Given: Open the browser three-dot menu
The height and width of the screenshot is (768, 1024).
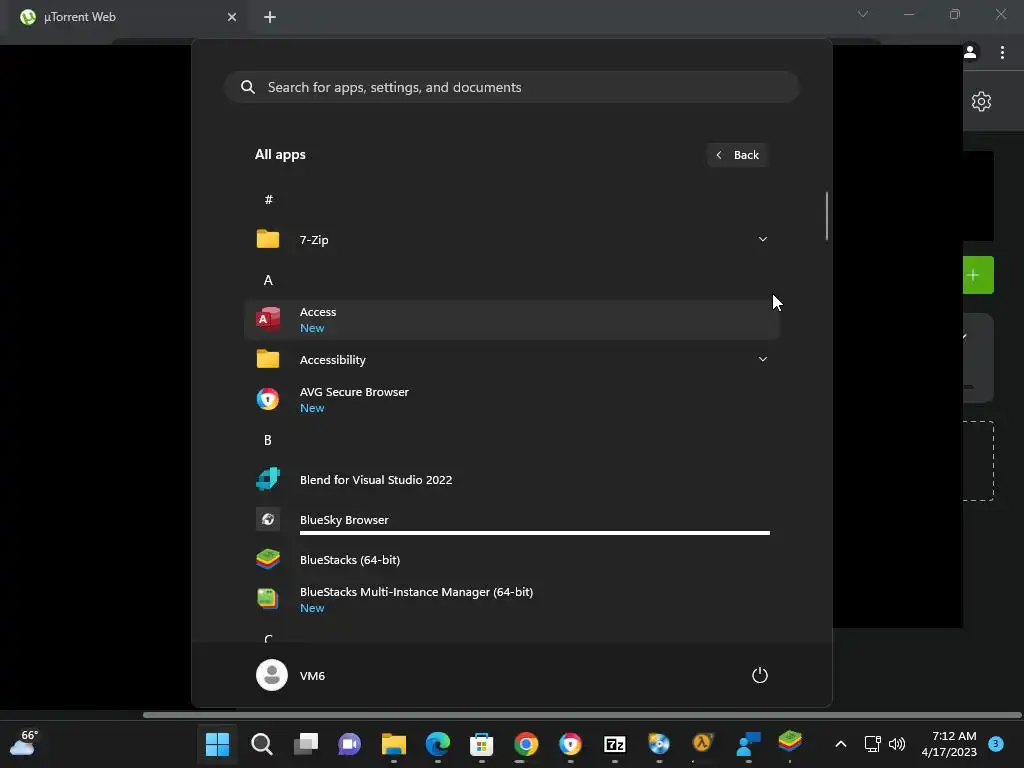Looking at the screenshot, I should pos(1002,52).
